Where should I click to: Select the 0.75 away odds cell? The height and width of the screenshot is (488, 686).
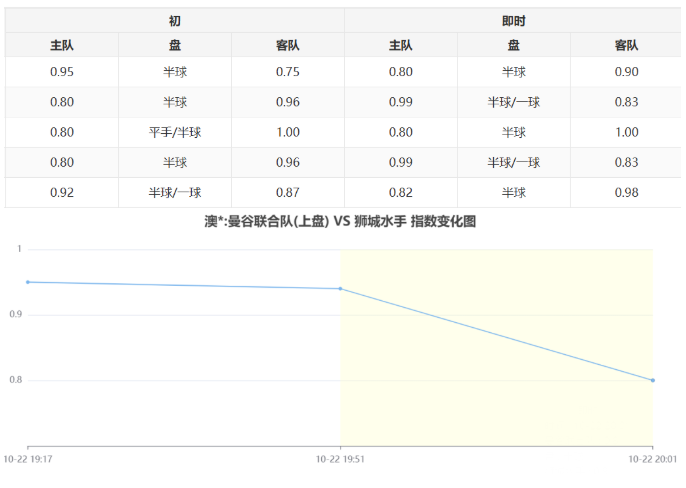tap(288, 72)
